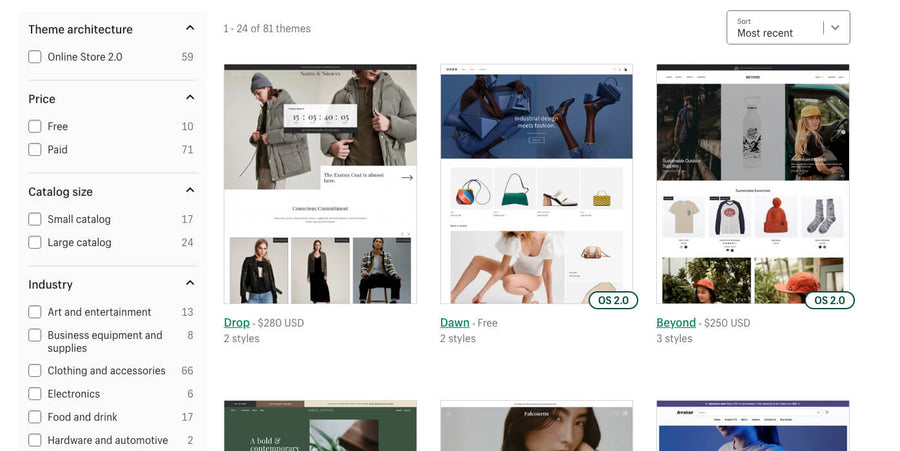Click the OS 2.0 badge on Beyond
900x451 pixels.
click(829, 300)
